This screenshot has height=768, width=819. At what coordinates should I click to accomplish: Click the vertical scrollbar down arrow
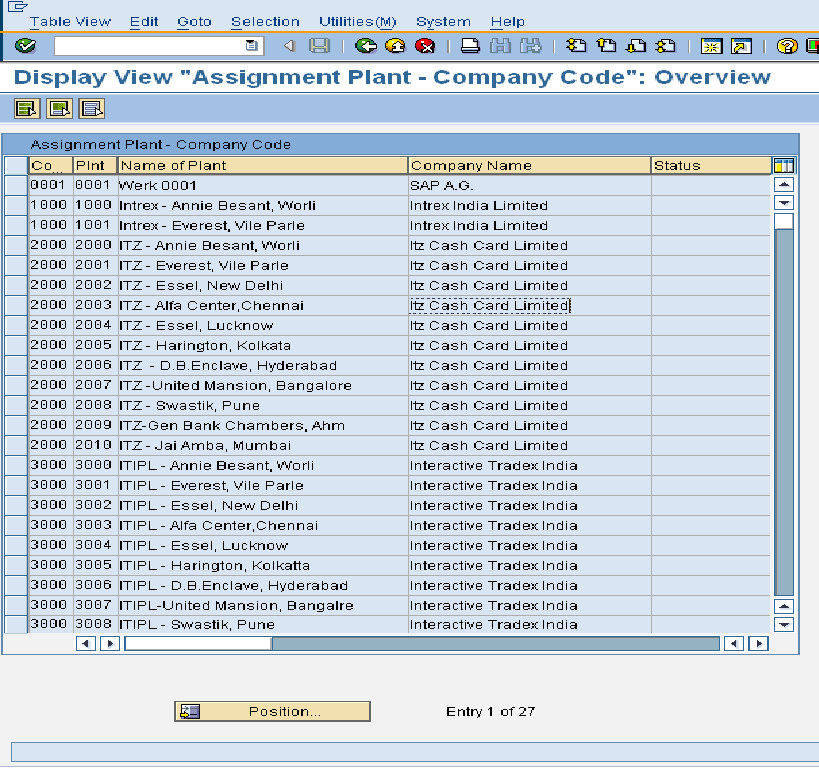pos(785,623)
